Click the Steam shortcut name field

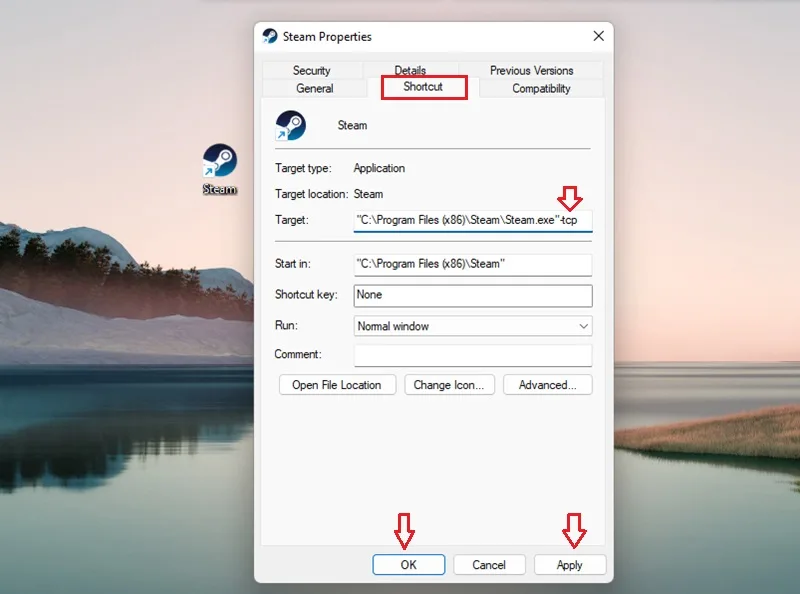pos(352,126)
